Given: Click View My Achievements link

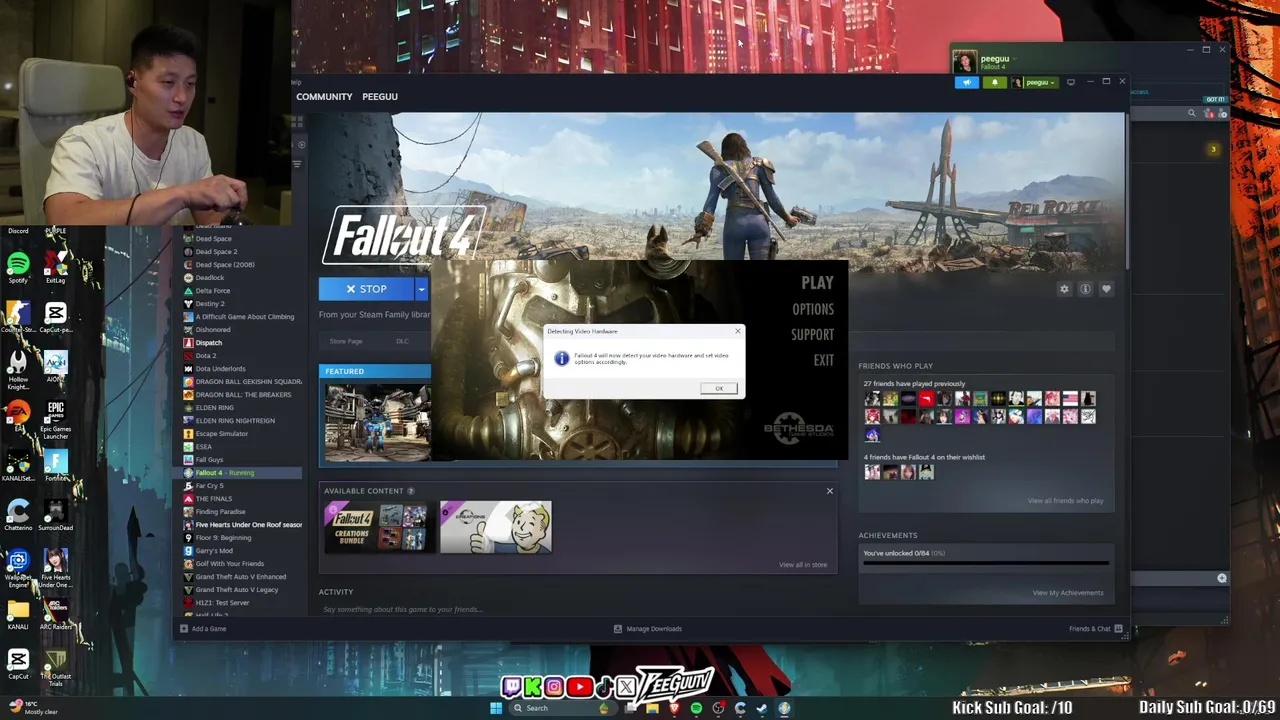Looking at the screenshot, I should pos(1068,593).
